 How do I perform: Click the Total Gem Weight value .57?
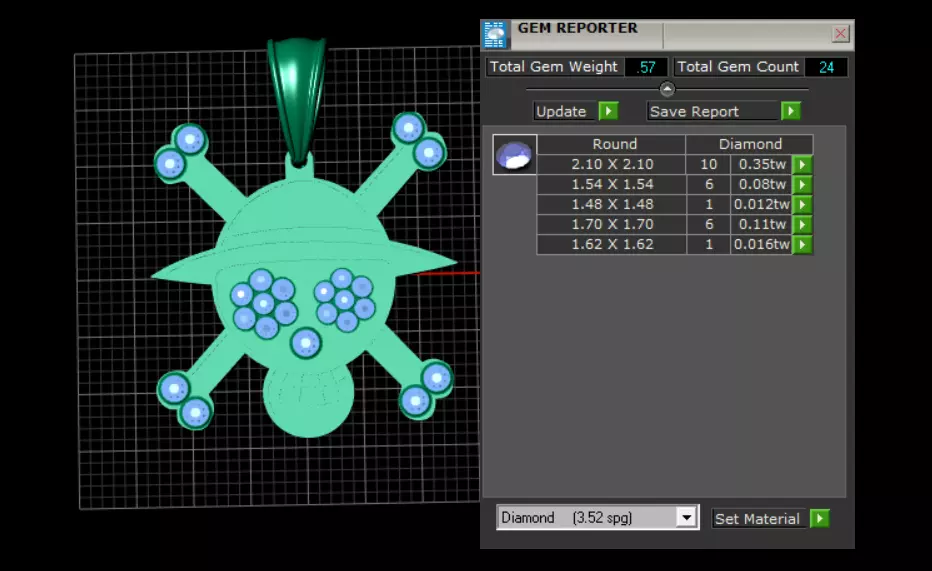pos(646,67)
